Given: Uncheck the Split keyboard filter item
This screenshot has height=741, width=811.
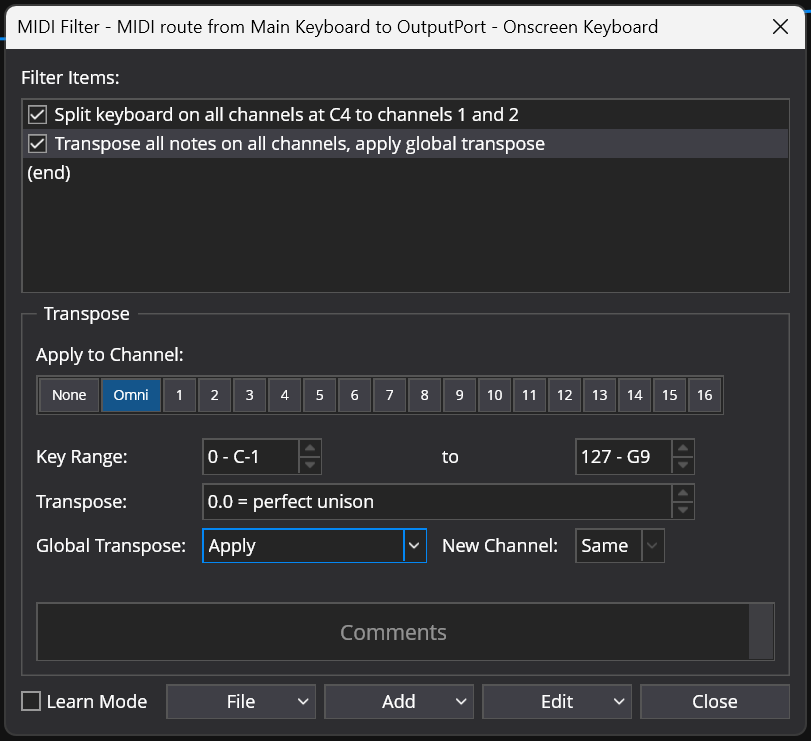Looking at the screenshot, I should click(37, 114).
